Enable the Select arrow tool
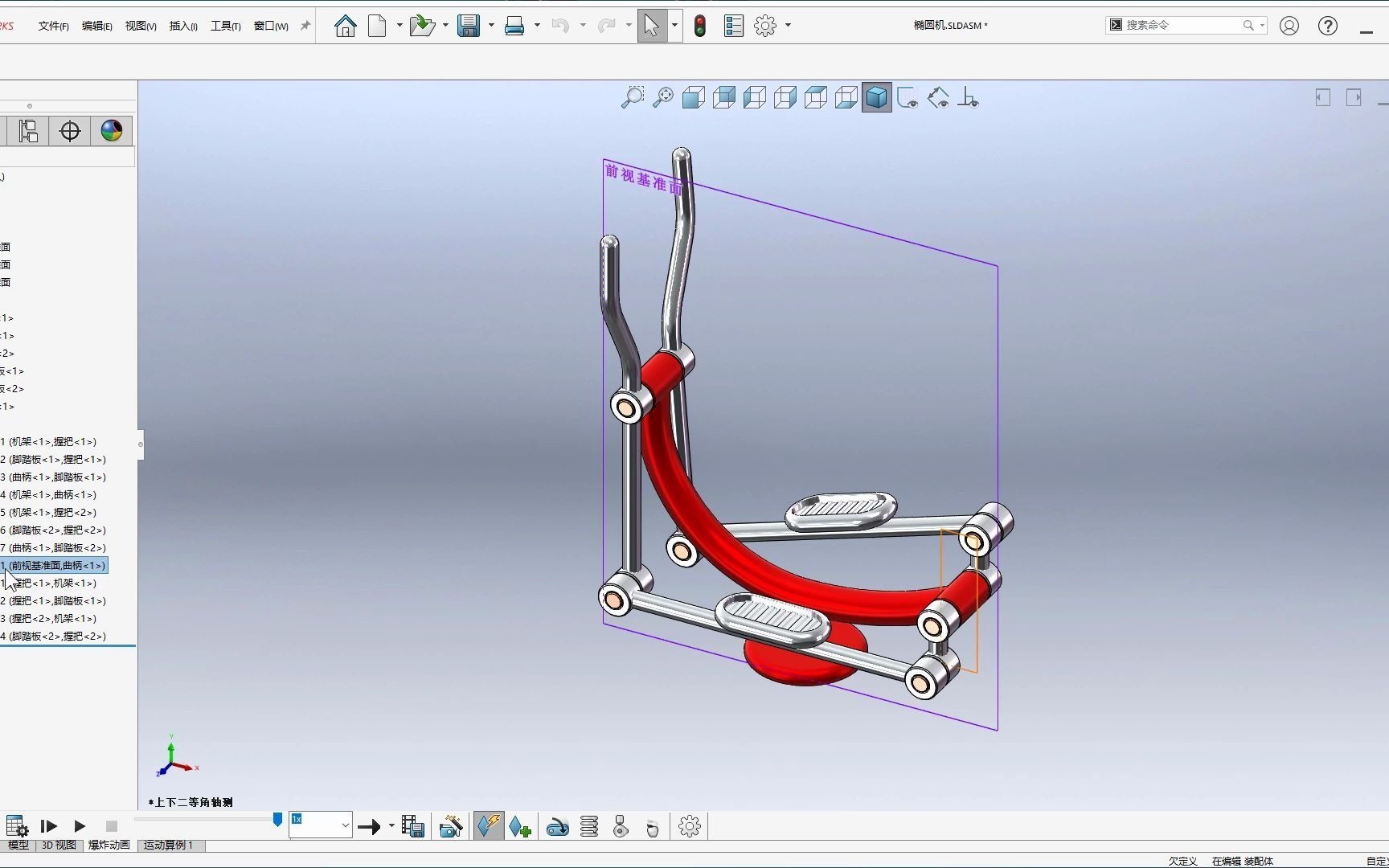Viewport: 1389px width, 868px height. 651,25
